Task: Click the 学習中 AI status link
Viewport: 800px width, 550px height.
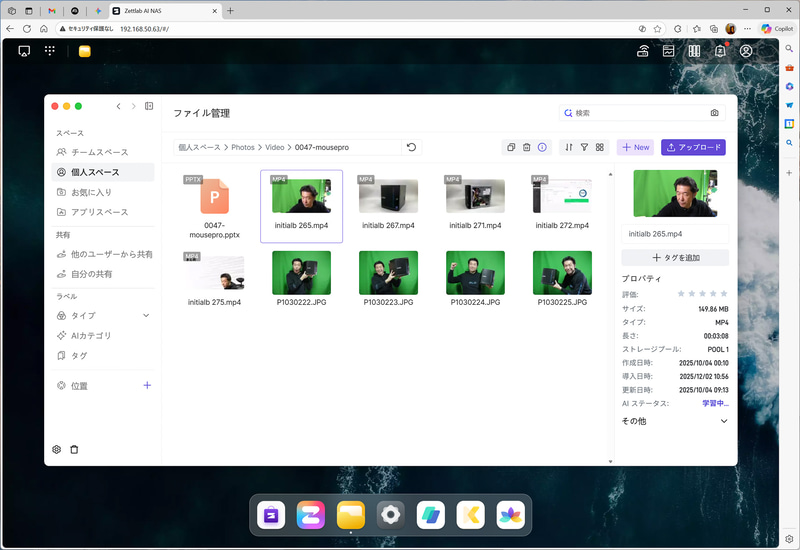Action: click(715, 403)
